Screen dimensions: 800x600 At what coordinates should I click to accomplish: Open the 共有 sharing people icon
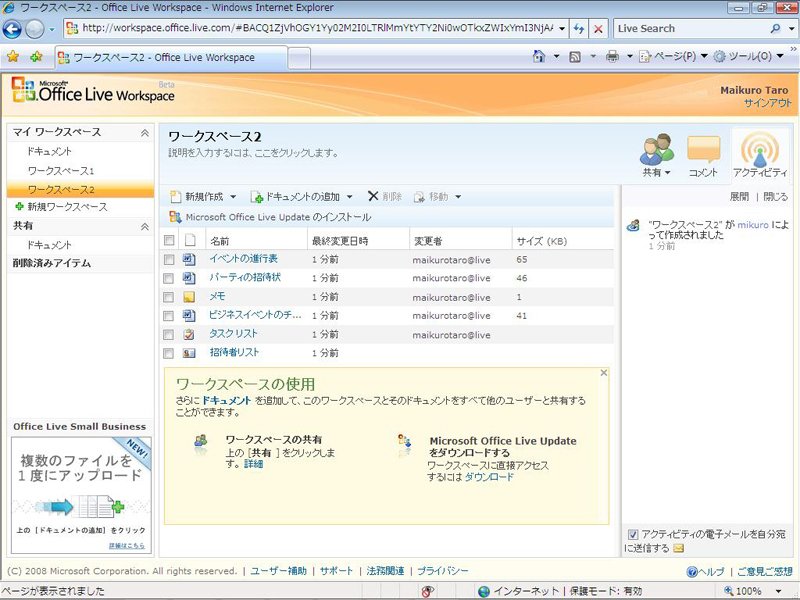(657, 149)
